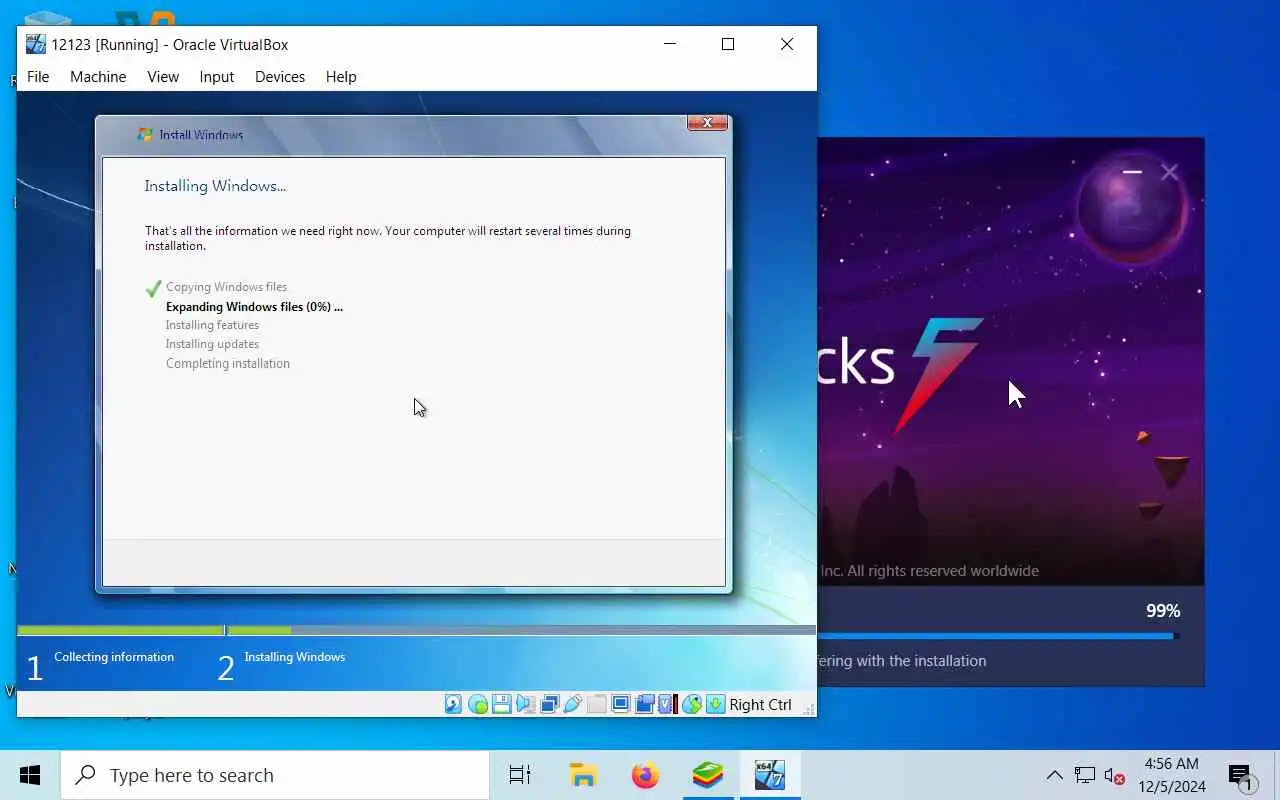Open the File menu in VirtualBox
This screenshot has height=800, width=1280.
(38, 77)
